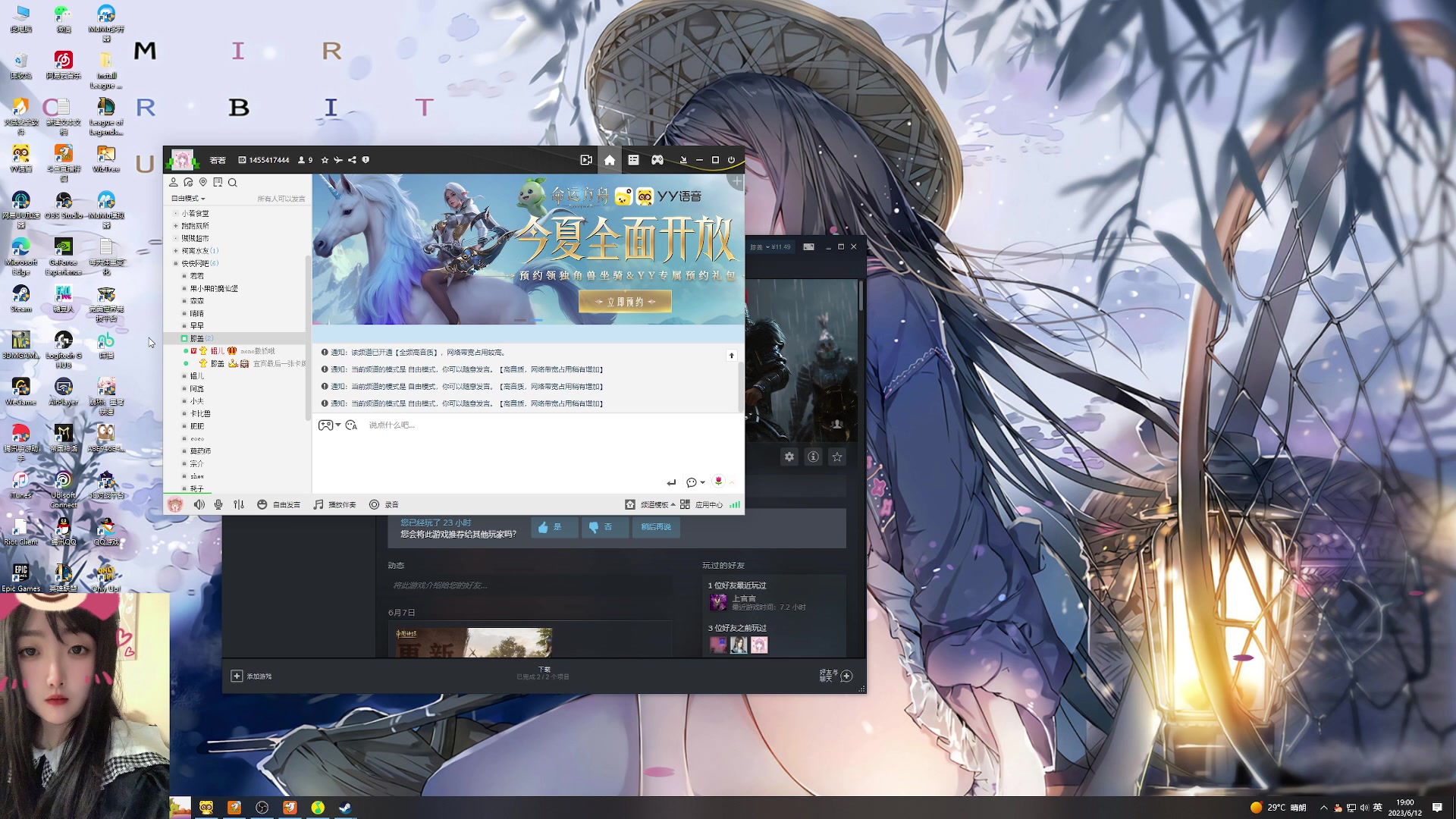Select the 快快网吧 channel
Viewport: 1456px width, 819px height.
coord(195,263)
